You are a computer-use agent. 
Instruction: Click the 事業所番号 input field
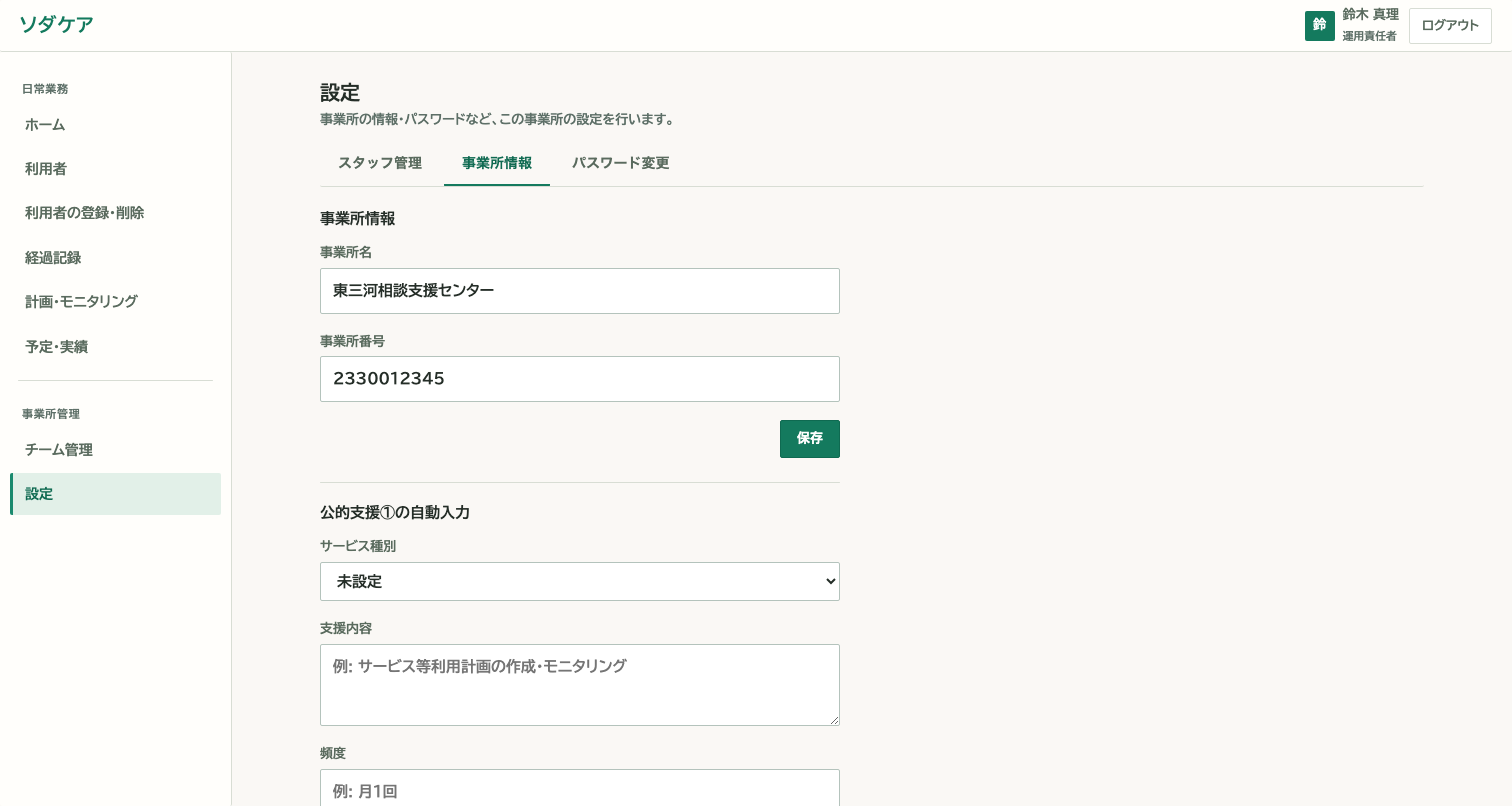click(580, 379)
